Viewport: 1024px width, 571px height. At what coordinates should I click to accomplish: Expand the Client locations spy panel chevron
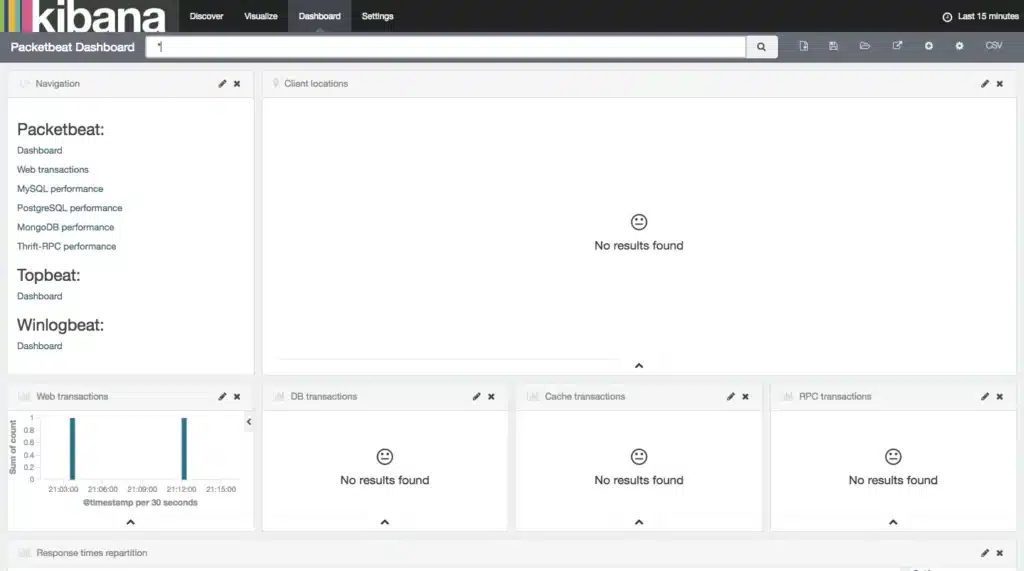[x=639, y=366]
